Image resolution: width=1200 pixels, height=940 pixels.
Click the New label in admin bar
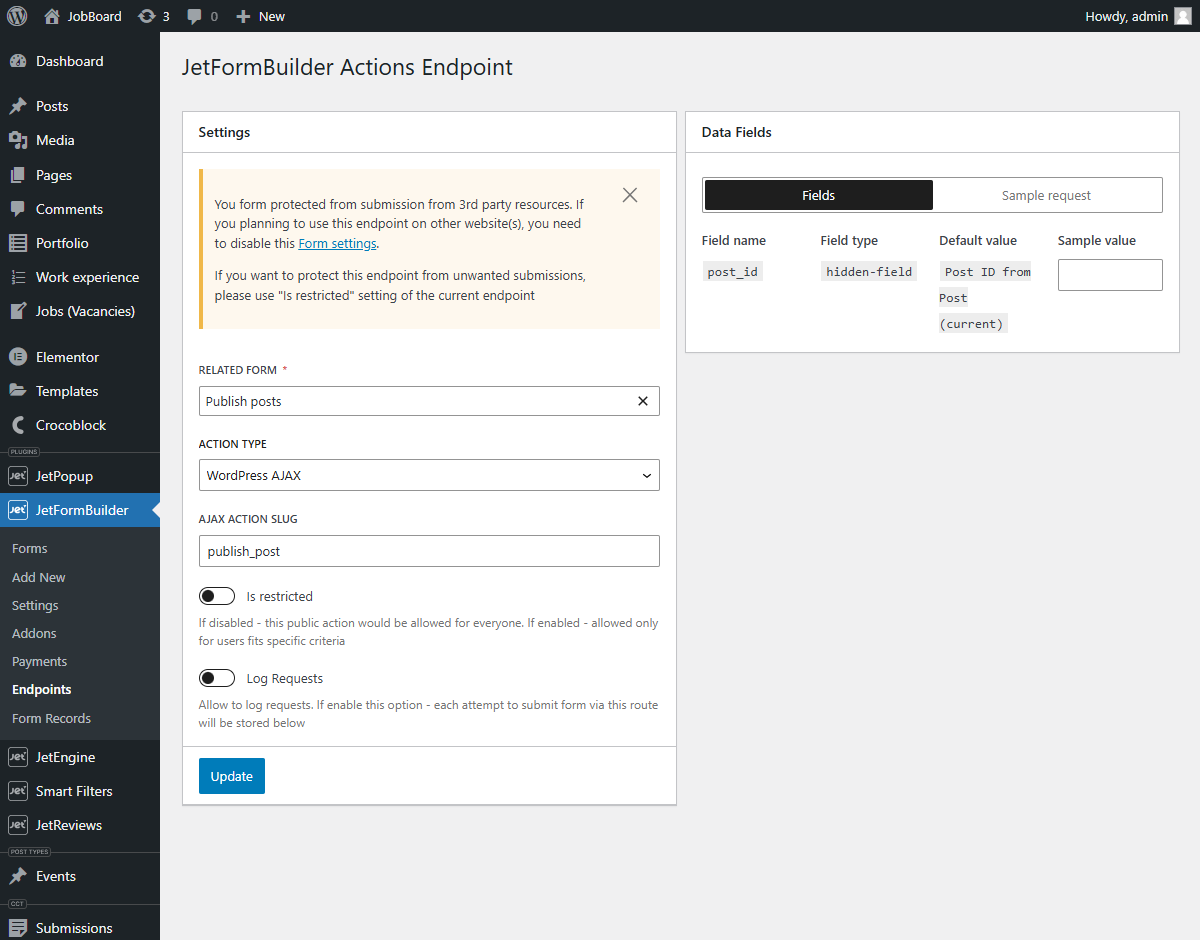pyautogui.click(x=272, y=16)
